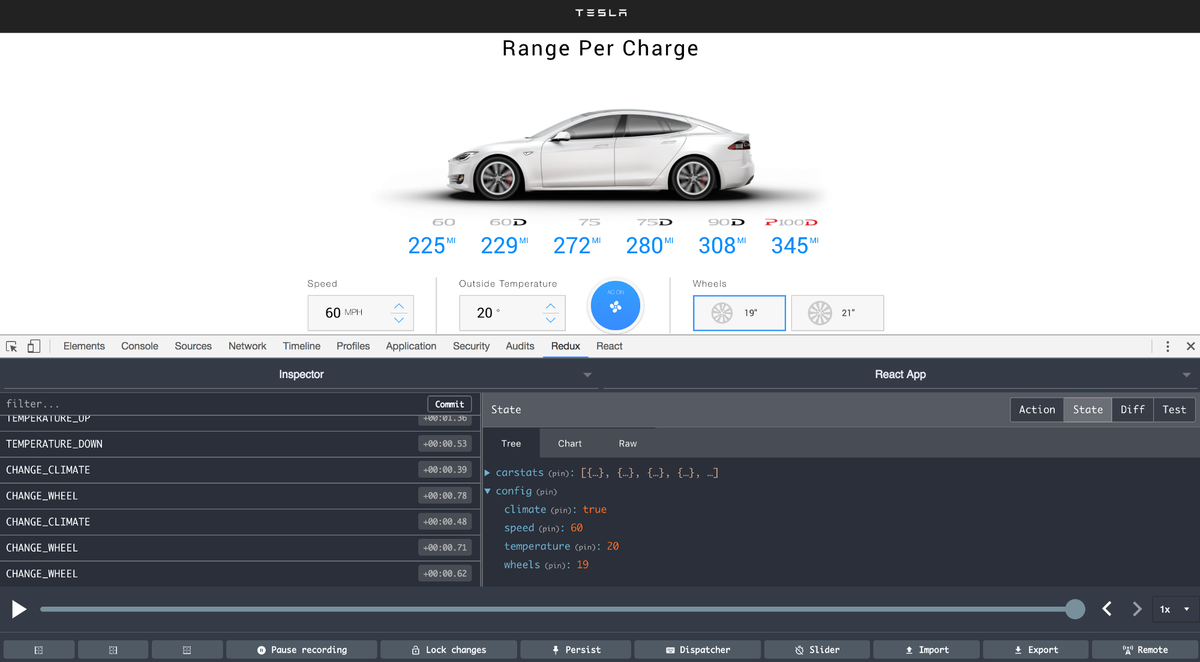Select the CHANGE_CLIMATE action at +00:00.48

coord(240,522)
